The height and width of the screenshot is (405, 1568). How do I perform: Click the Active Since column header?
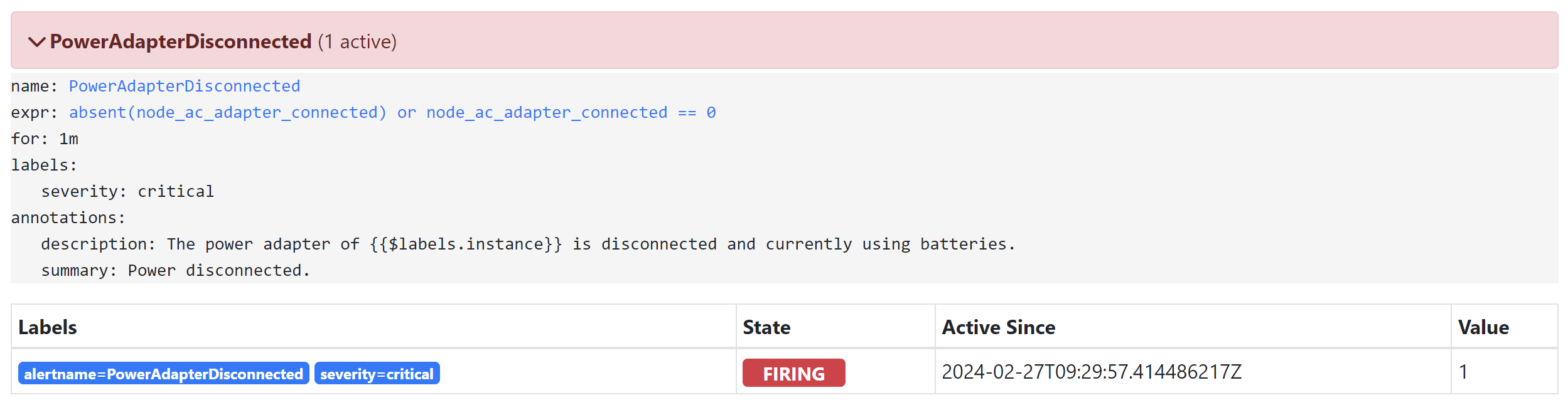[999, 327]
